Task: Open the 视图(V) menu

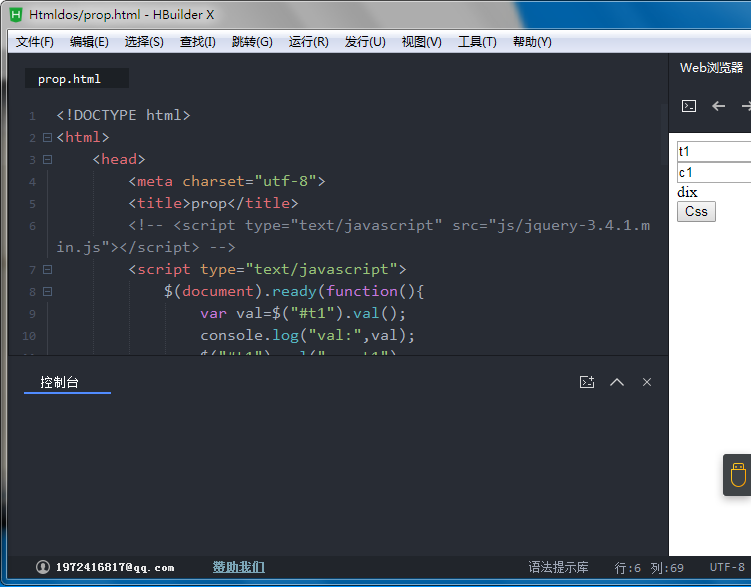Action: coord(422,42)
